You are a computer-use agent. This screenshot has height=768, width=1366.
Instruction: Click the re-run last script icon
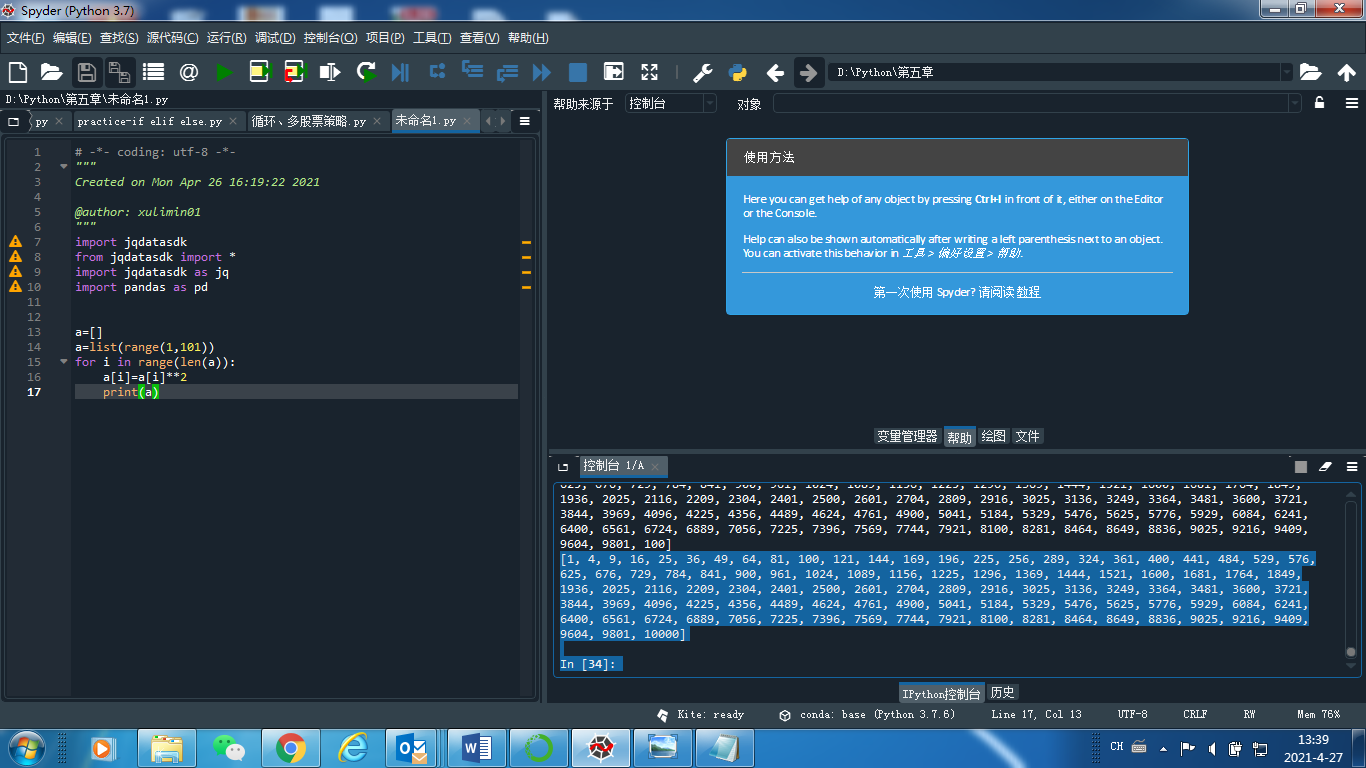366,72
